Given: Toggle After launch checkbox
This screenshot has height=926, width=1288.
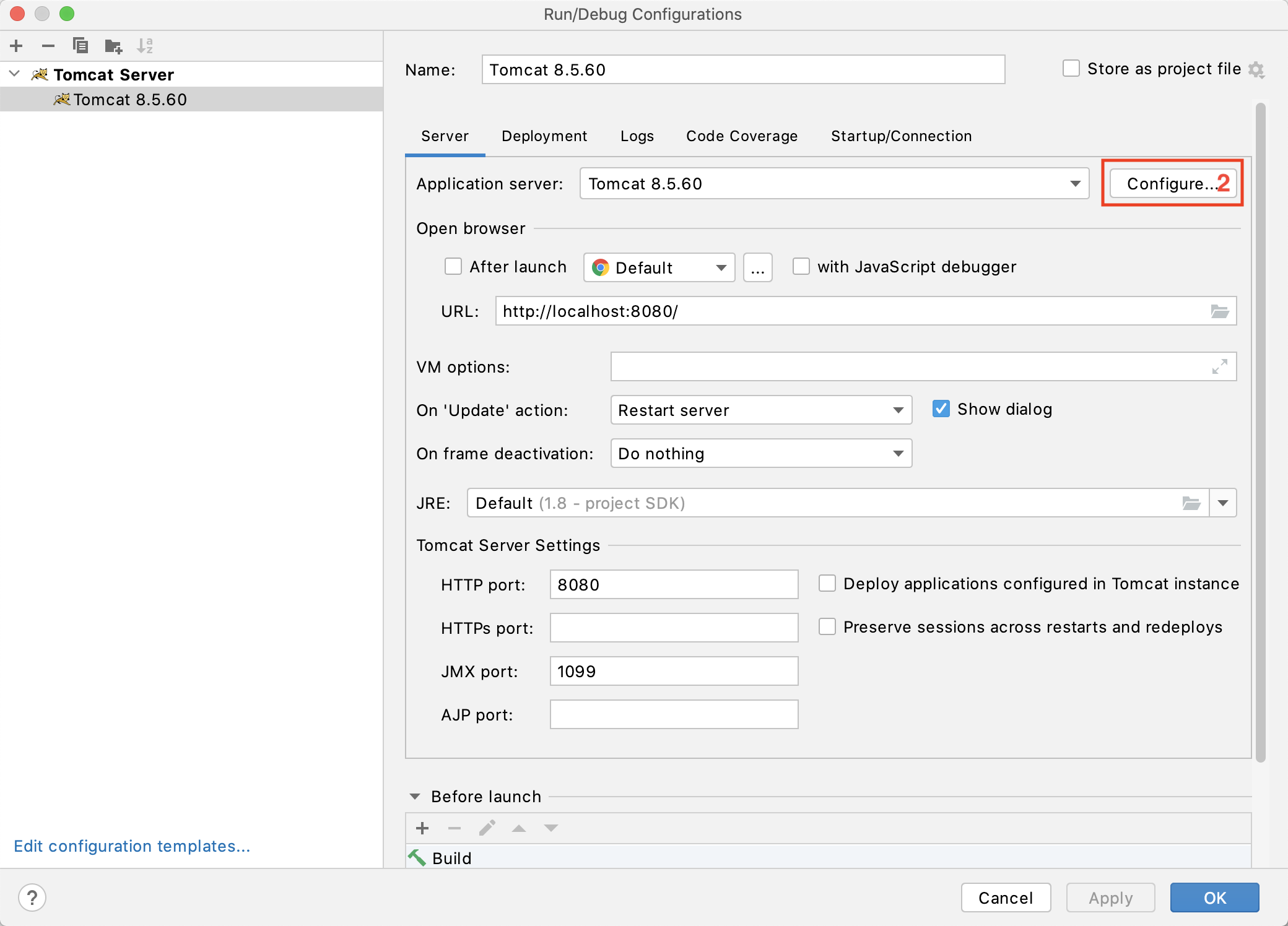Looking at the screenshot, I should 453,266.
